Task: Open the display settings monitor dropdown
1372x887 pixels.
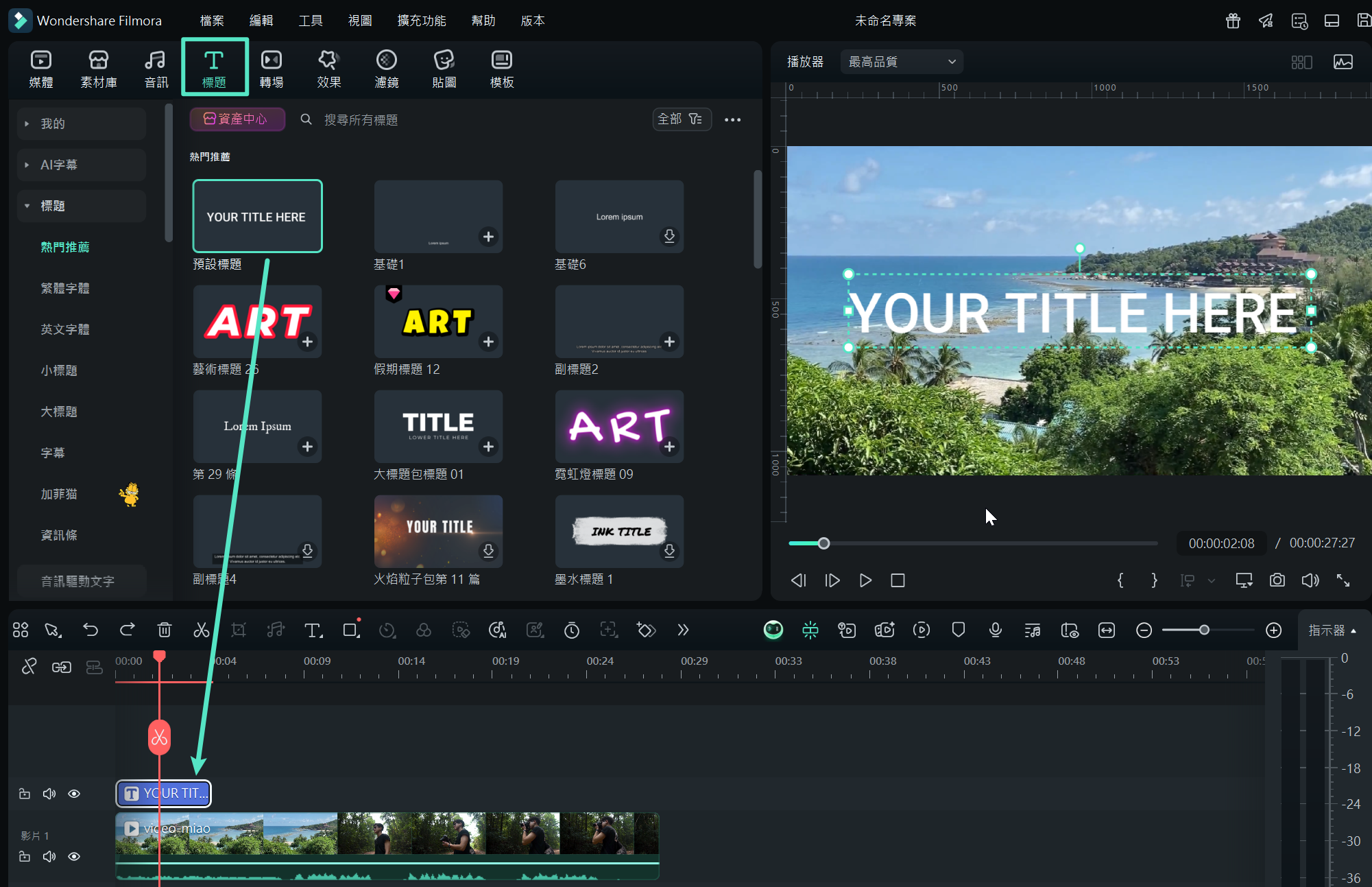Action: click(1244, 580)
